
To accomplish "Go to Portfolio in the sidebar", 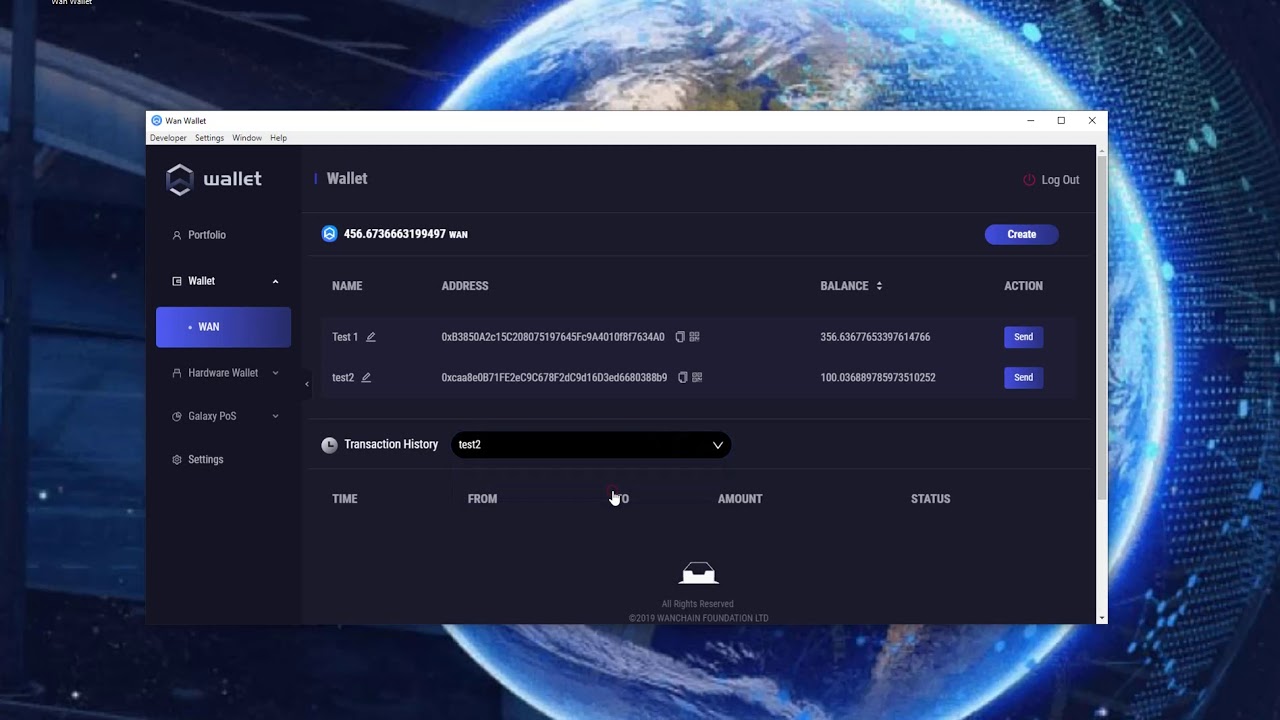I will click(207, 235).
